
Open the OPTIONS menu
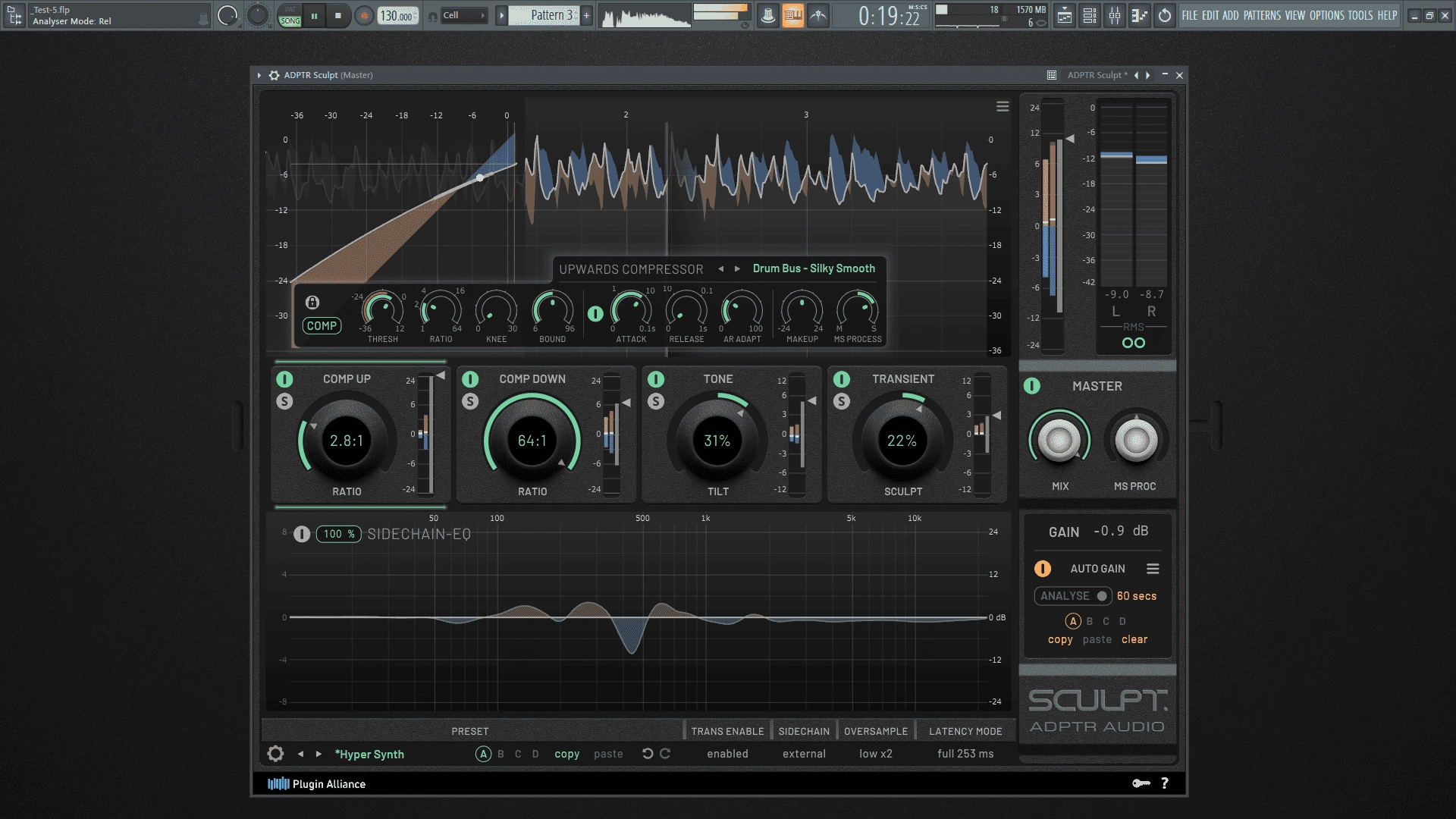[1327, 15]
